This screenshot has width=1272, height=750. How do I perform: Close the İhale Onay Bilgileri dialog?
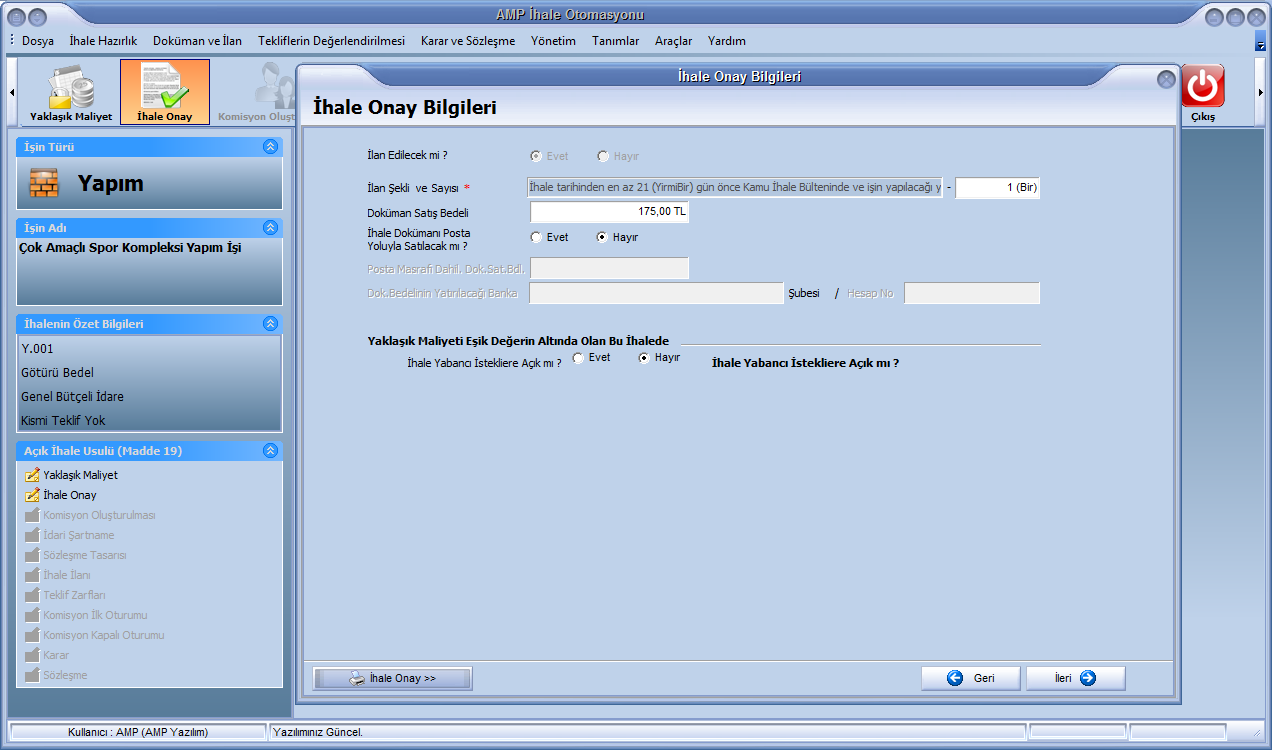(x=1165, y=79)
